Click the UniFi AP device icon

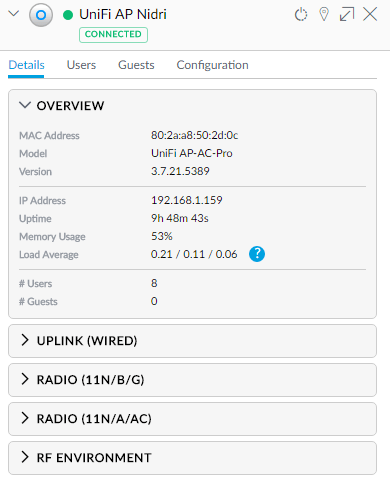(41, 15)
